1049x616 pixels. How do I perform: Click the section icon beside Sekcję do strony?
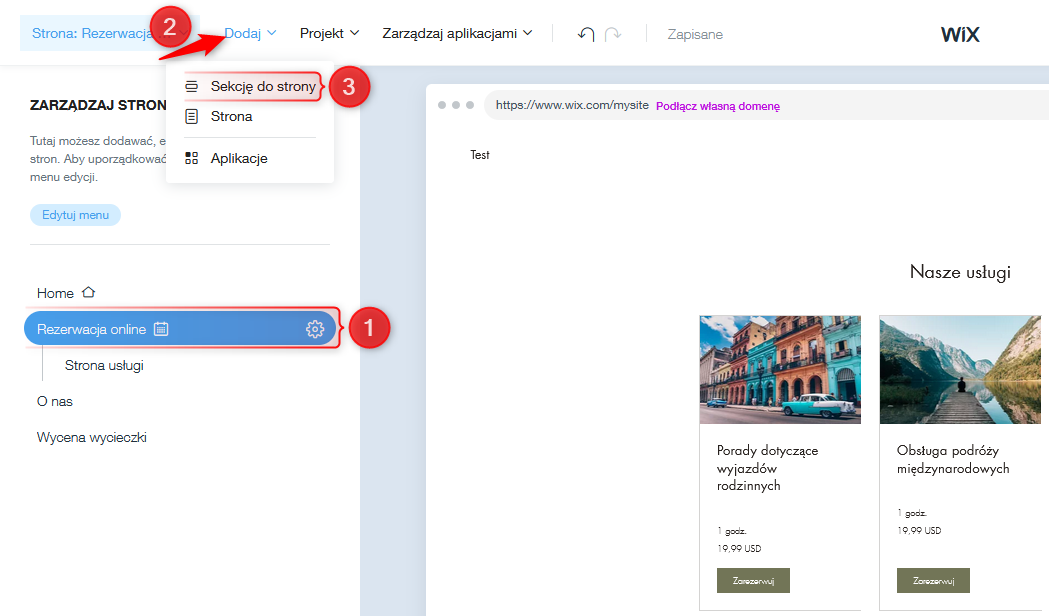click(x=191, y=86)
